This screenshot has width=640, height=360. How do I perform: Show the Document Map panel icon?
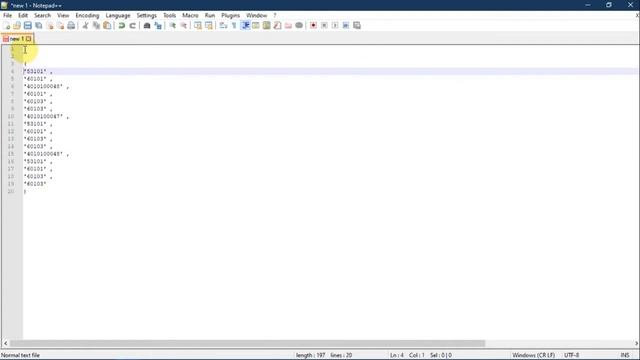(x=267, y=26)
